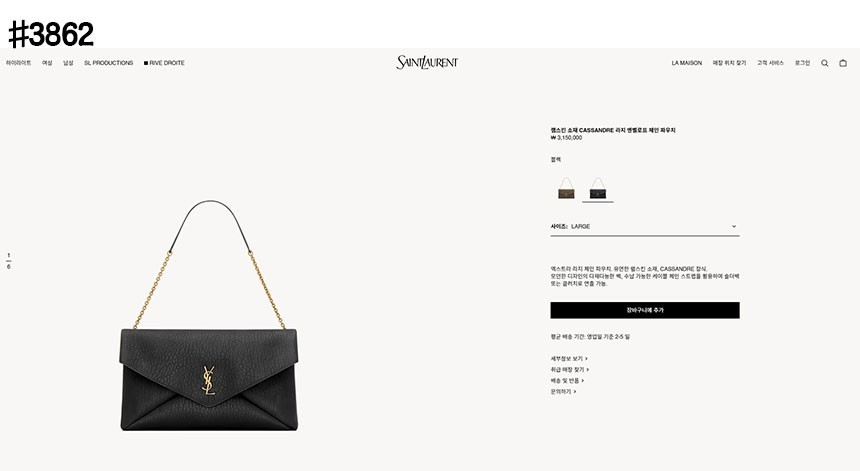Open 취급 매장 찾기 link
The width and height of the screenshot is (860, 471).
click(x=570, y=370)
